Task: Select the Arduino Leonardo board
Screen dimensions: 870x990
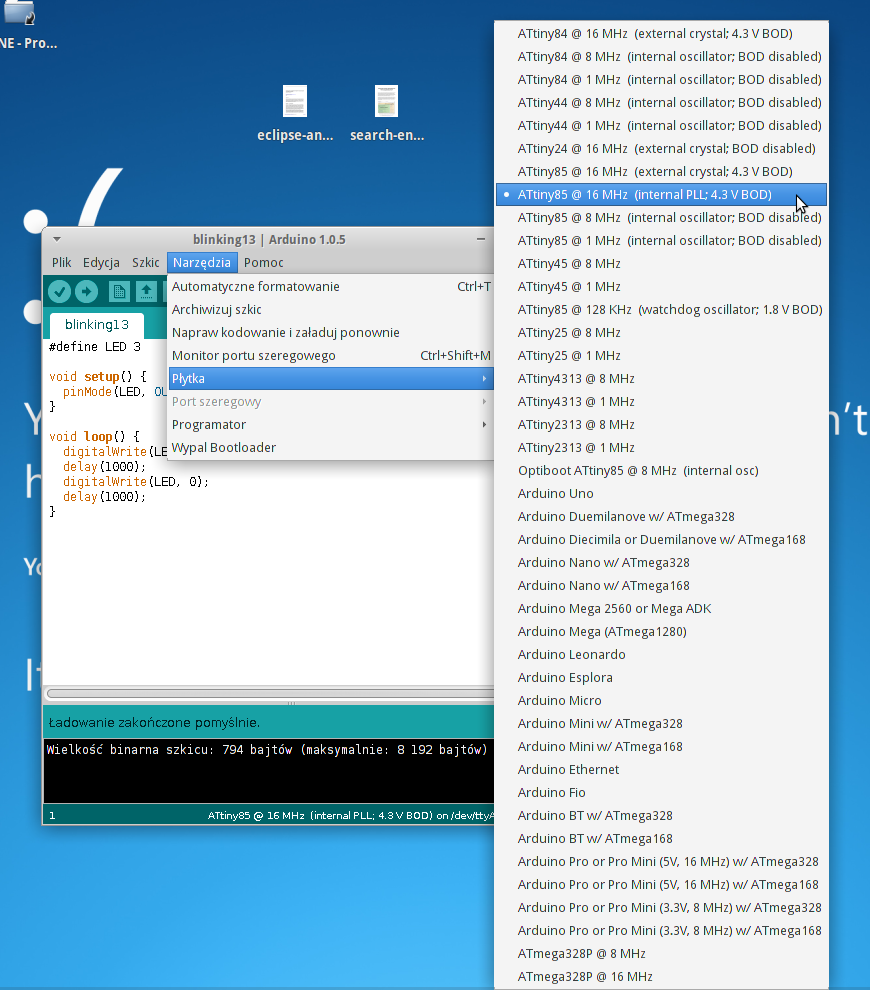Action: coord(662,655)
